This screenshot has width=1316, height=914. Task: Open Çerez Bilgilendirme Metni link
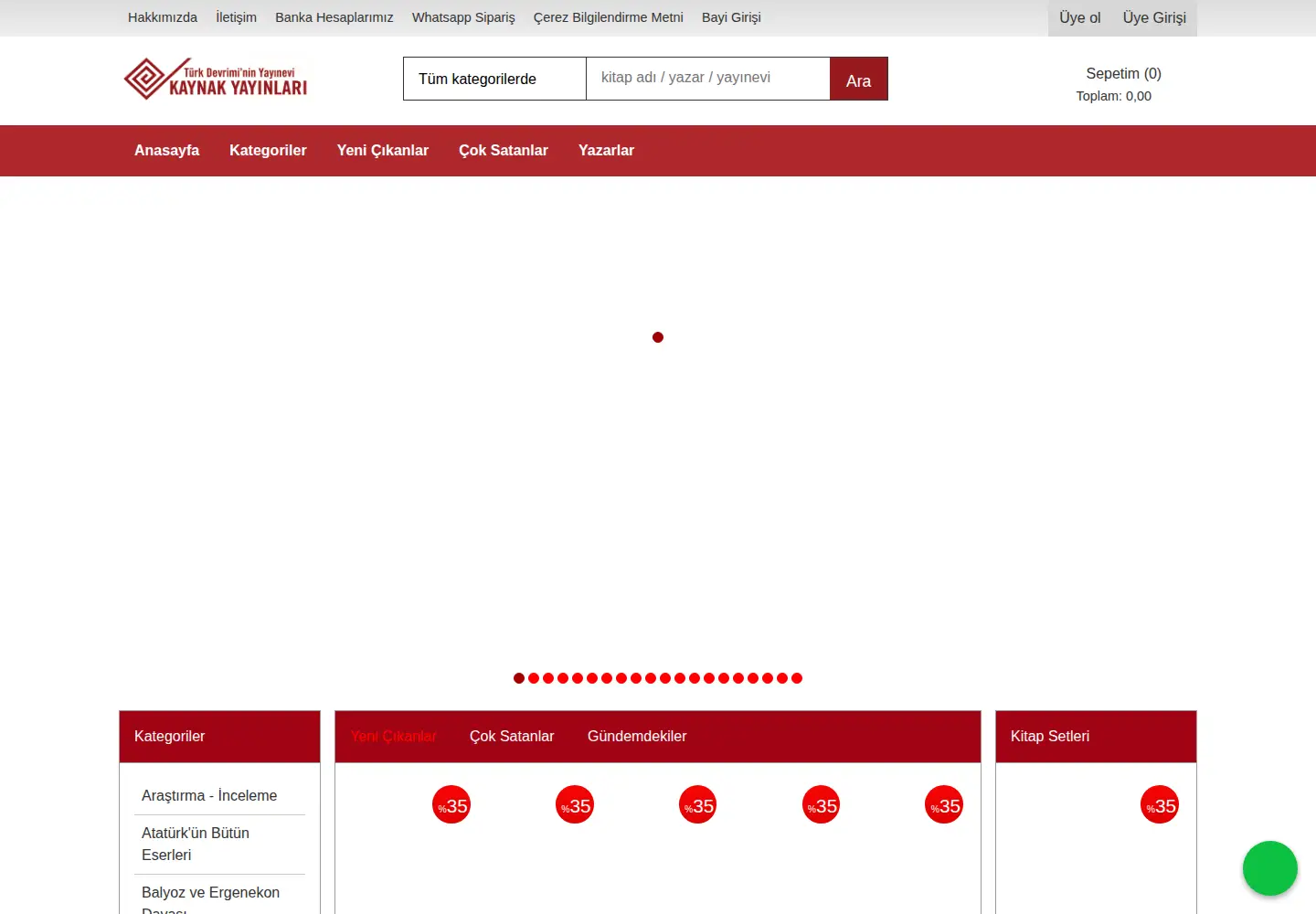(x=609, y=17)
